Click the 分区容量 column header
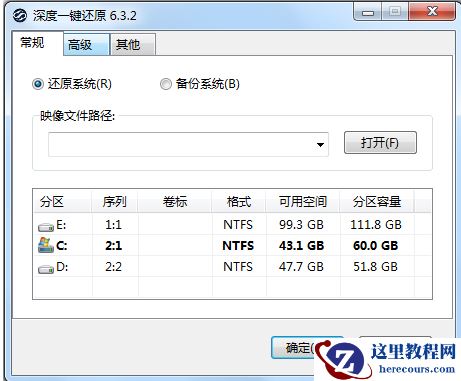461x381 pixels. (377, 202)
